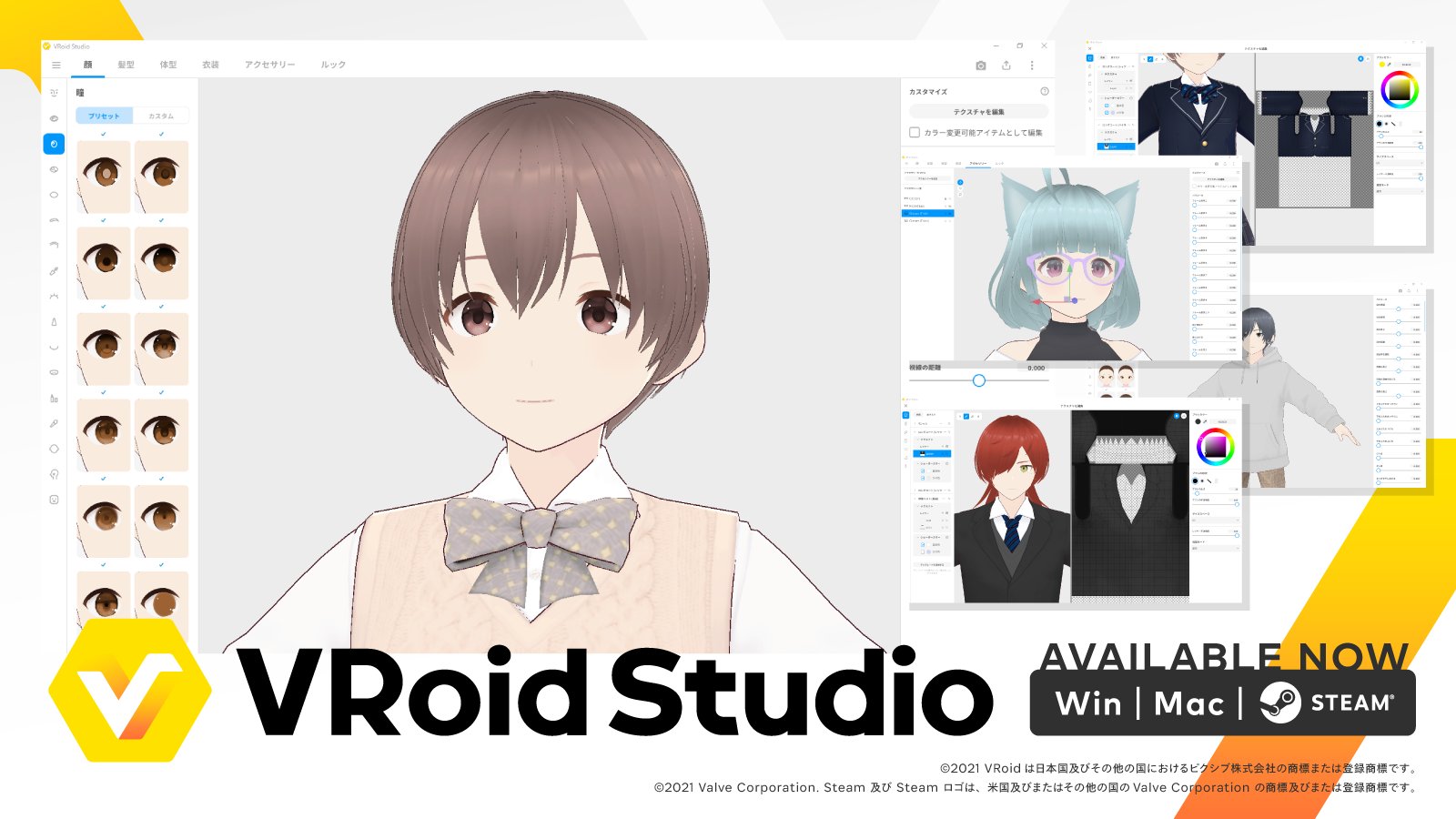Click the テクスチャを編集 (Edit Texture) button

click(x=977, y=111)
